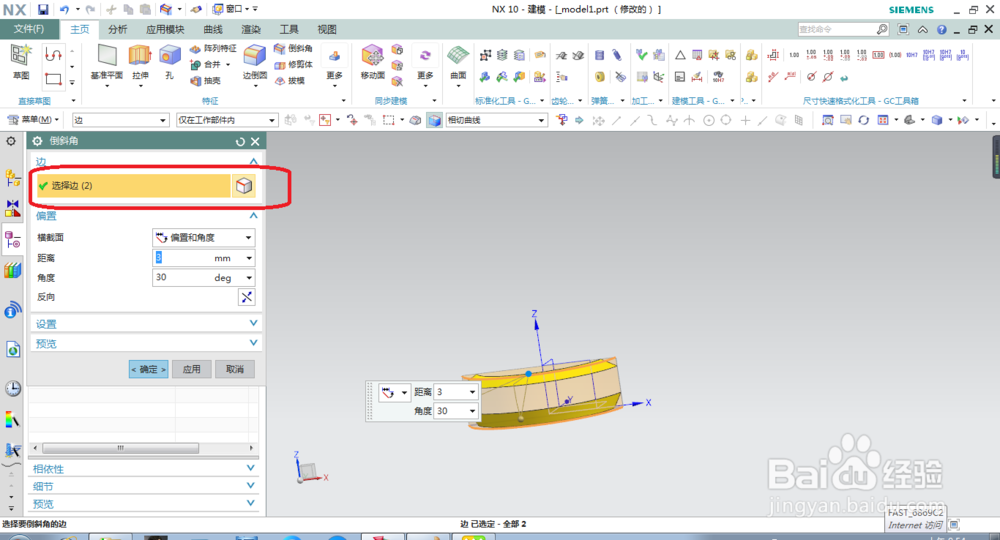Open 更多 in the 特征 group
The image size is (1000, 540).
334,64
